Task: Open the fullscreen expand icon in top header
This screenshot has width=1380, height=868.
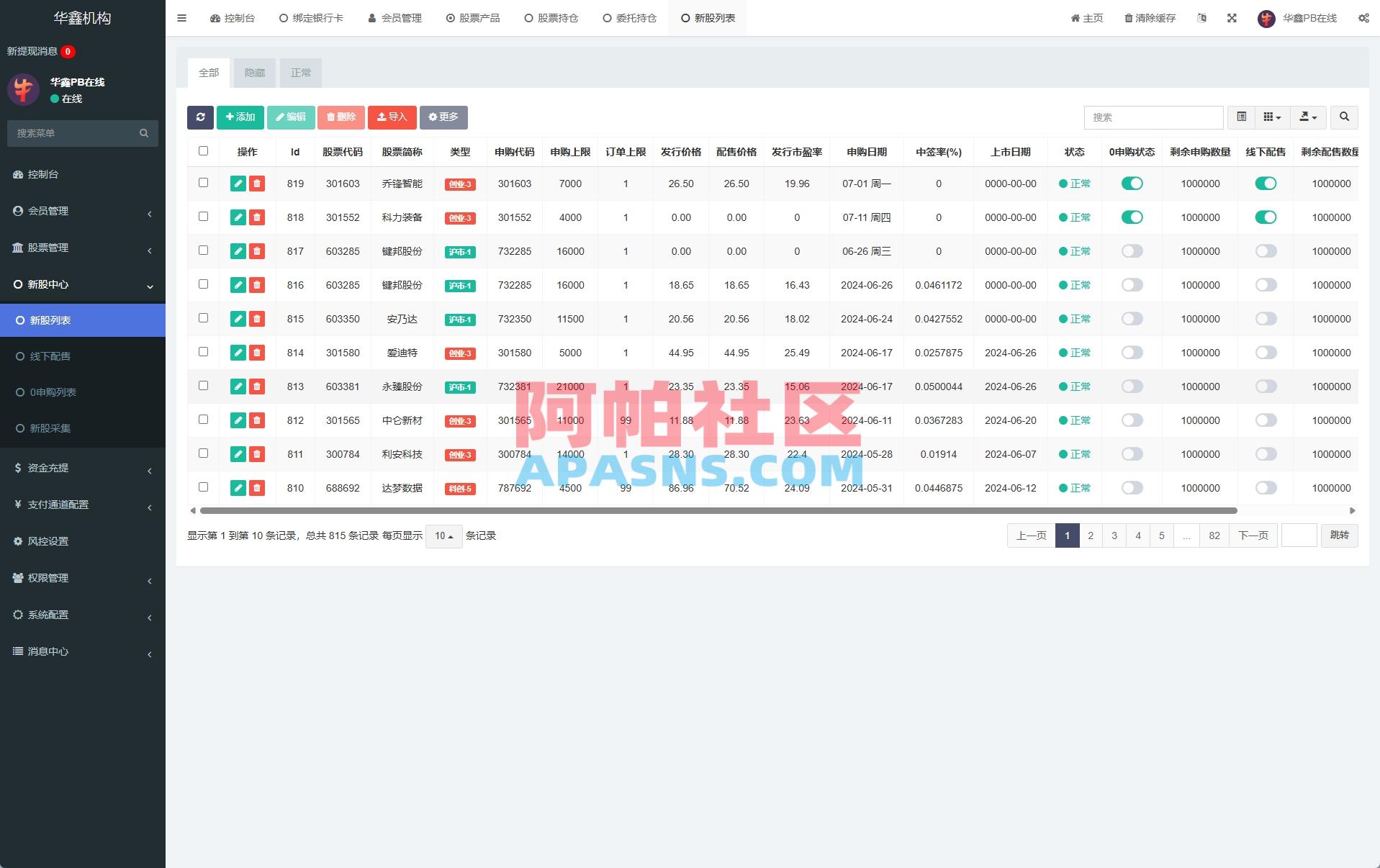Action: coord(1232,18)
